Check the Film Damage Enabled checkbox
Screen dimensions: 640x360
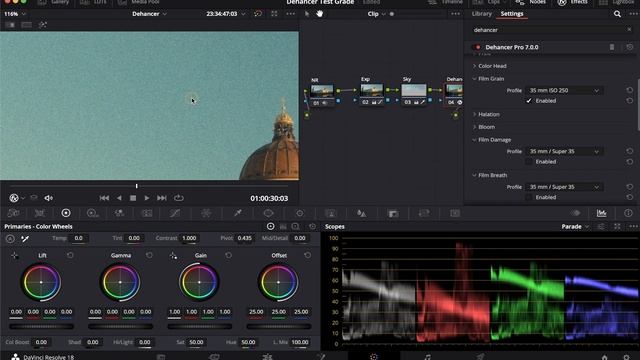[529, 162]
